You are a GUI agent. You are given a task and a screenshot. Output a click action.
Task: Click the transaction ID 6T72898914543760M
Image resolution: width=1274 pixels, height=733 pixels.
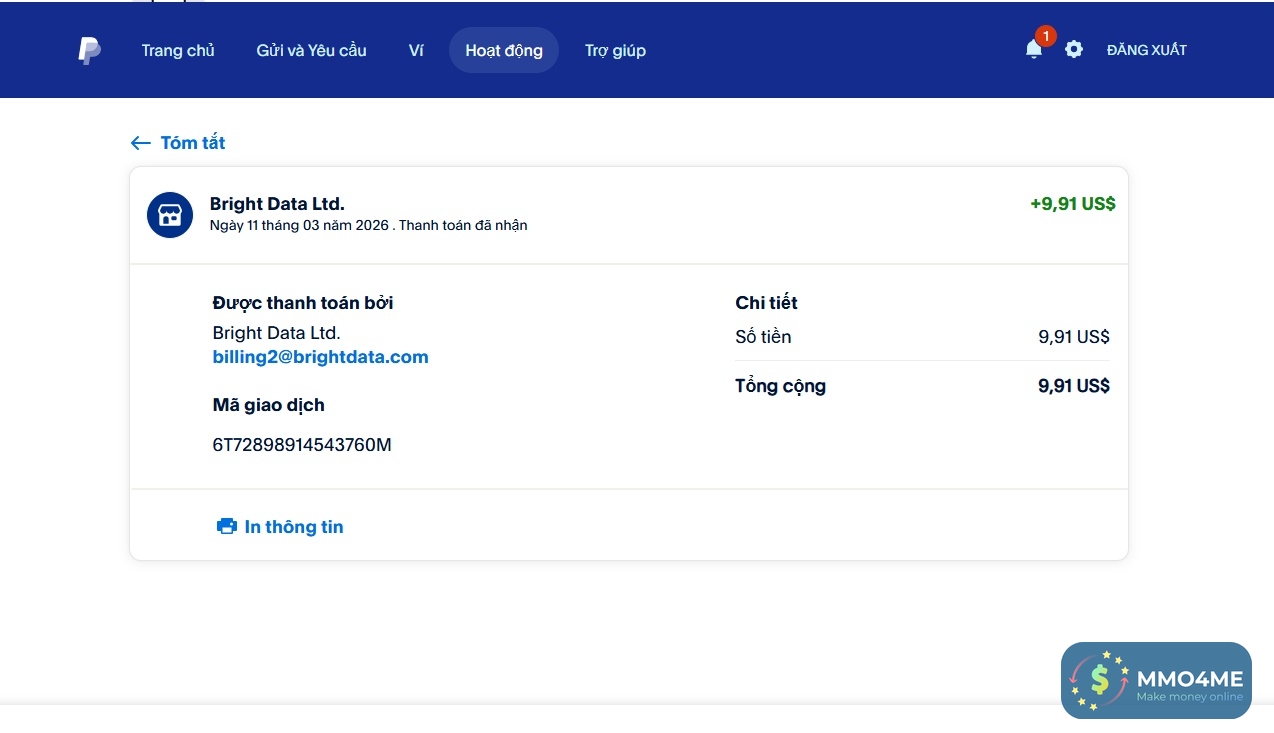(x=302, y=445)
